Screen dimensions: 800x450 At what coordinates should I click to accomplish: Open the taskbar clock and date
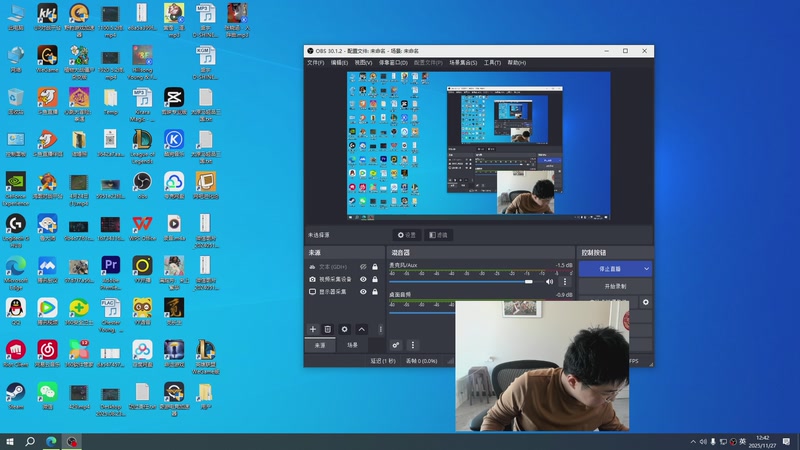[762, 442]
